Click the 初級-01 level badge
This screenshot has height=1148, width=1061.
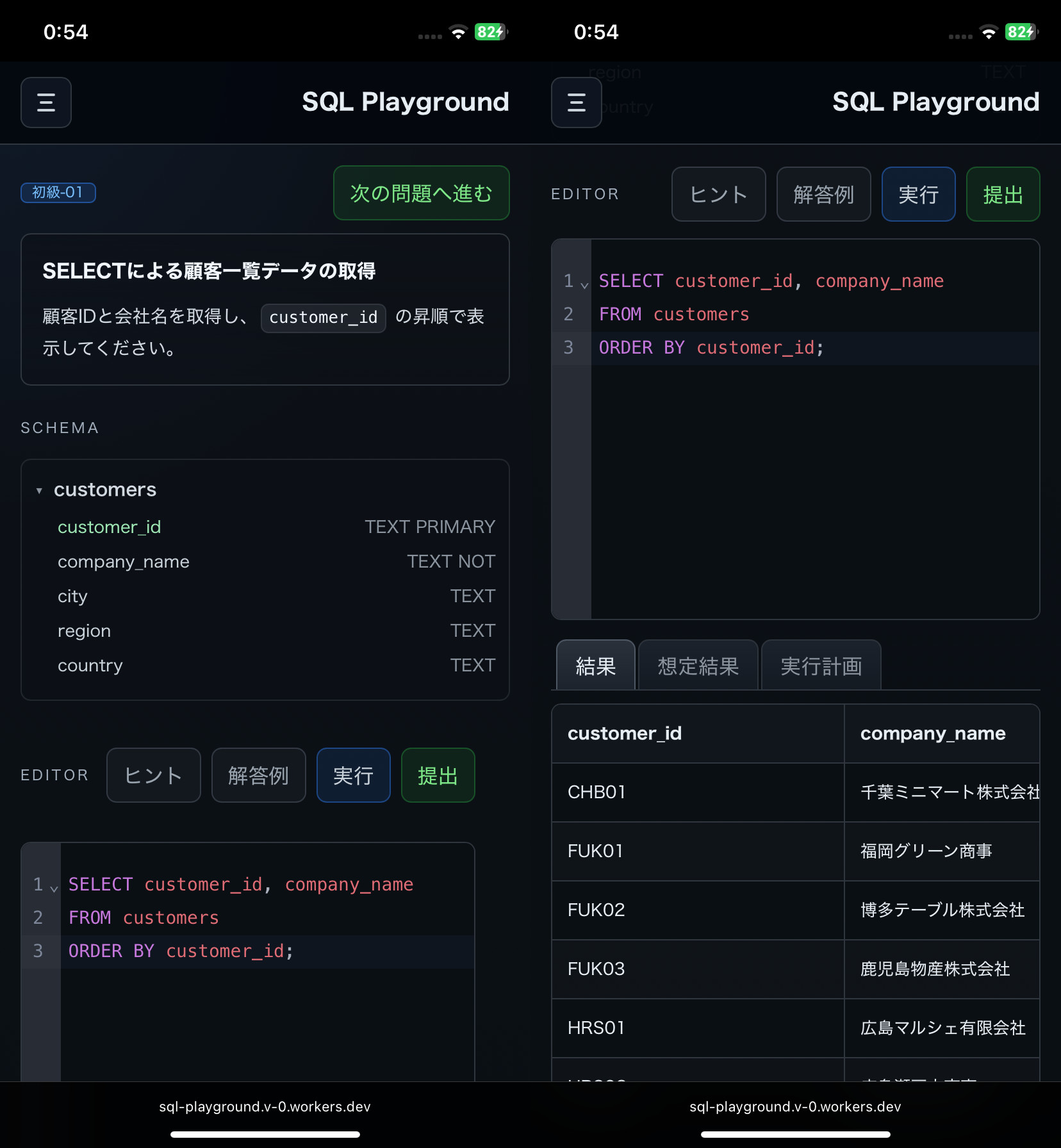click(58, 192)
